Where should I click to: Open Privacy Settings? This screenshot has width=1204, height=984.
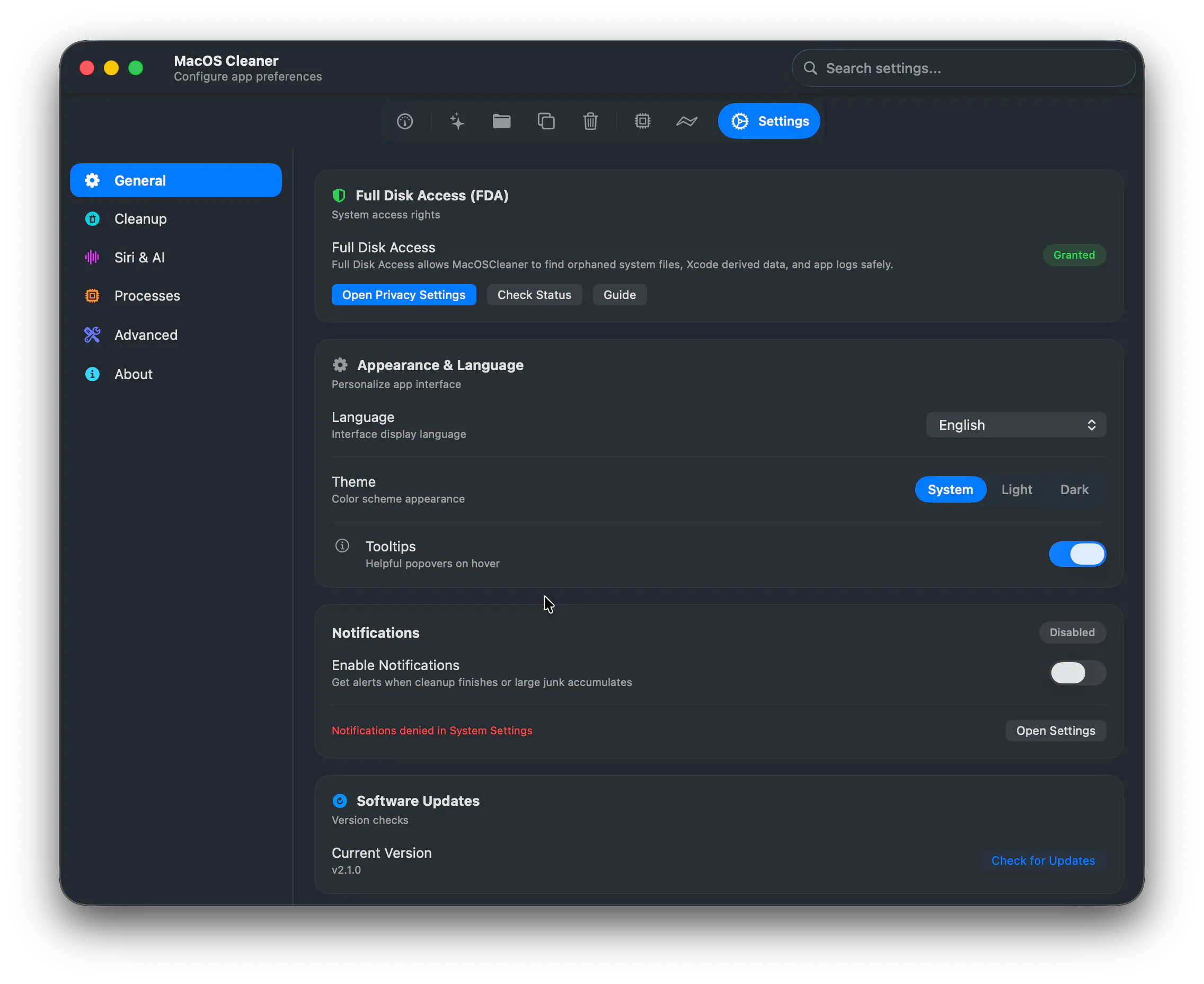point(403,295)
